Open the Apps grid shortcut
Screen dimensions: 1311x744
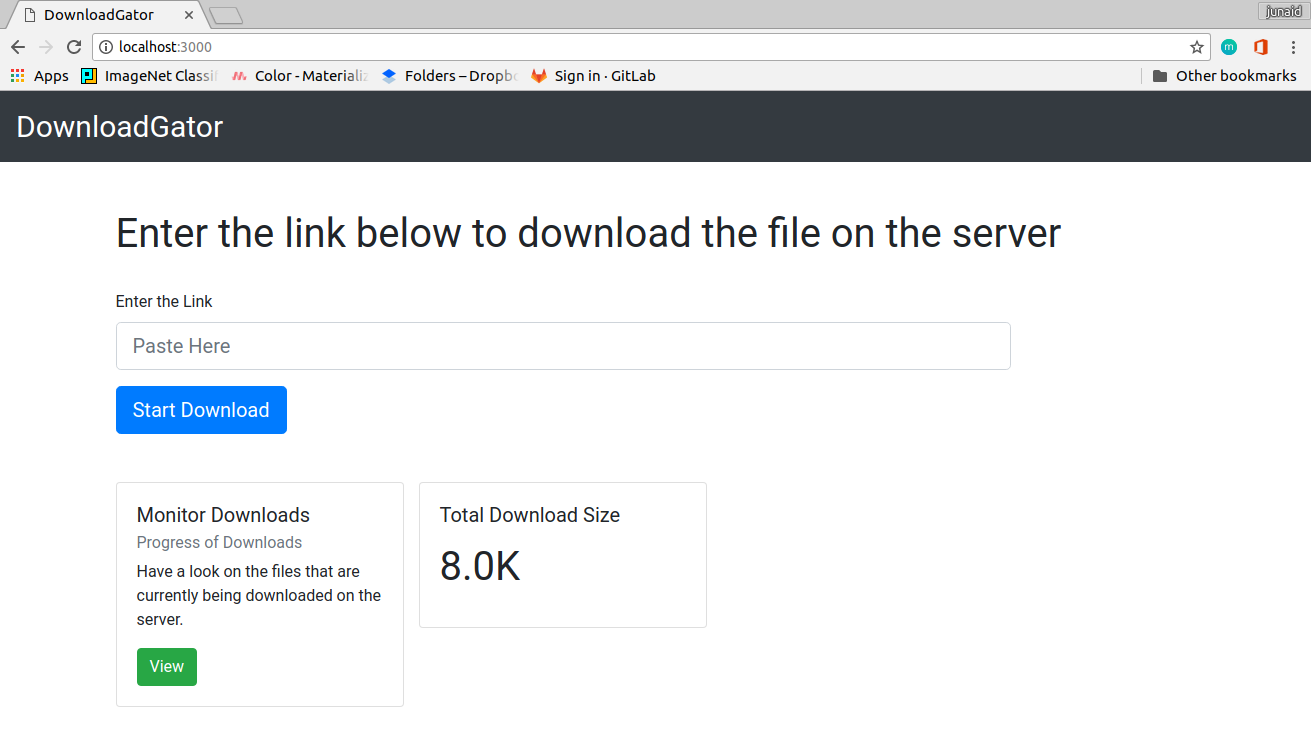click(x=40, y=76)
